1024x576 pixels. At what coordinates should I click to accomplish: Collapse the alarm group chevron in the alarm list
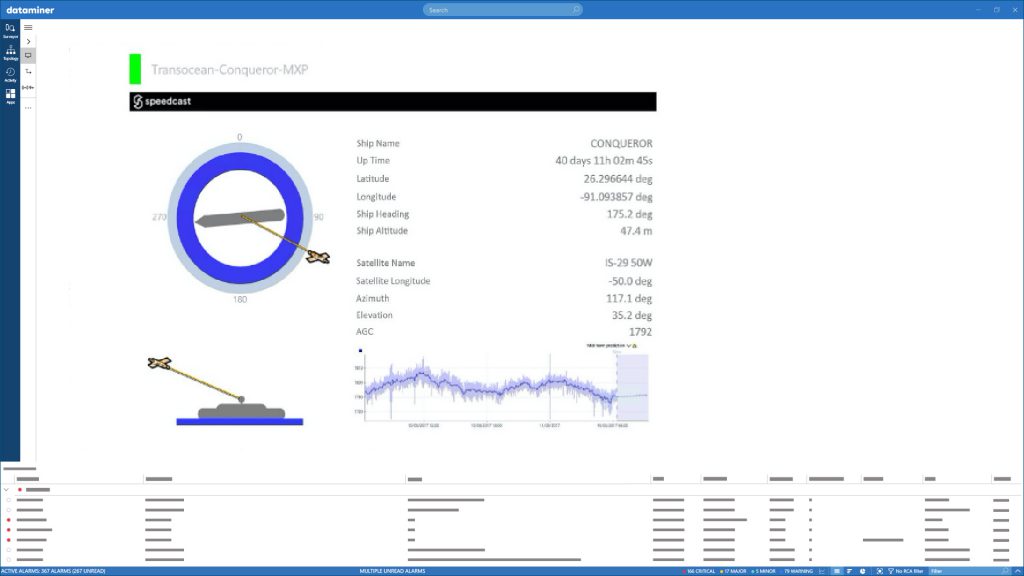6,489
